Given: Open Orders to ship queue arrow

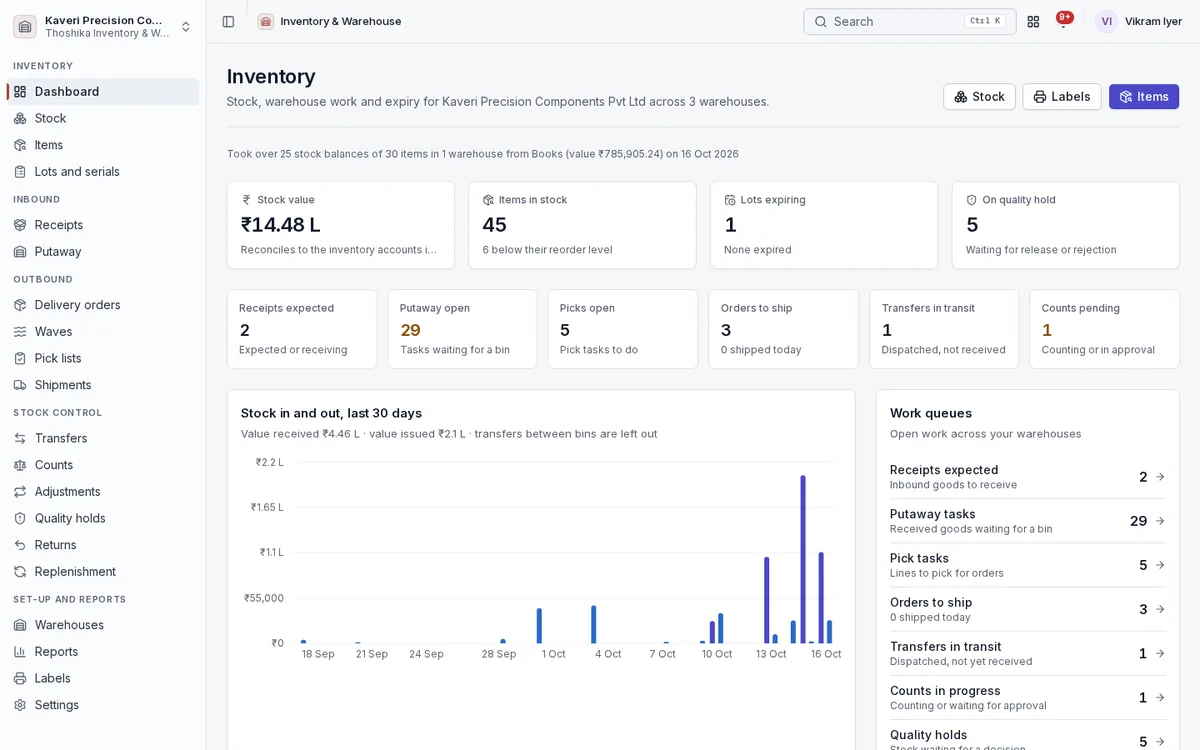Looking at the screenshot, I should [1160, 609].
